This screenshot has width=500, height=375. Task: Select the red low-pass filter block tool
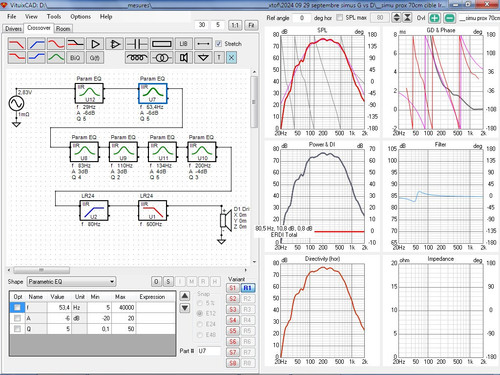pyautogui.click(x=17, y=44)
